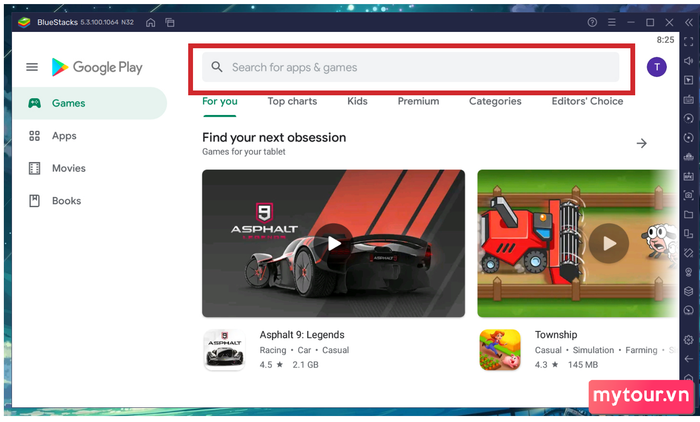Viewport: 700px width, 422px height.
Task: Click the 2.1 GB size text
Action: (x=305, y=365)
